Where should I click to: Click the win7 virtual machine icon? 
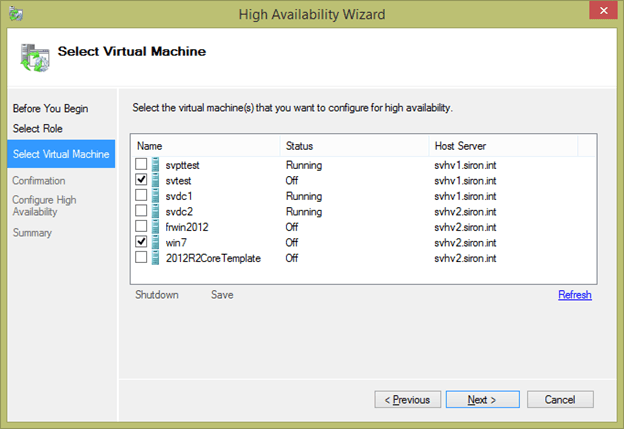155,242
